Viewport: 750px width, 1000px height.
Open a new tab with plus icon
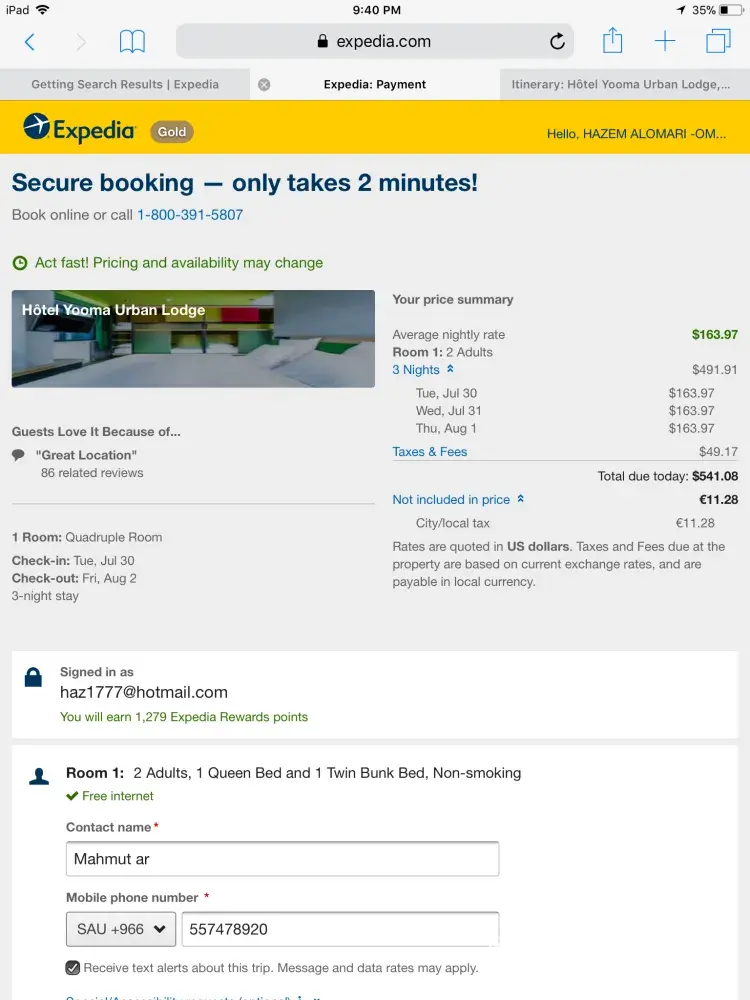coord(665,41)
